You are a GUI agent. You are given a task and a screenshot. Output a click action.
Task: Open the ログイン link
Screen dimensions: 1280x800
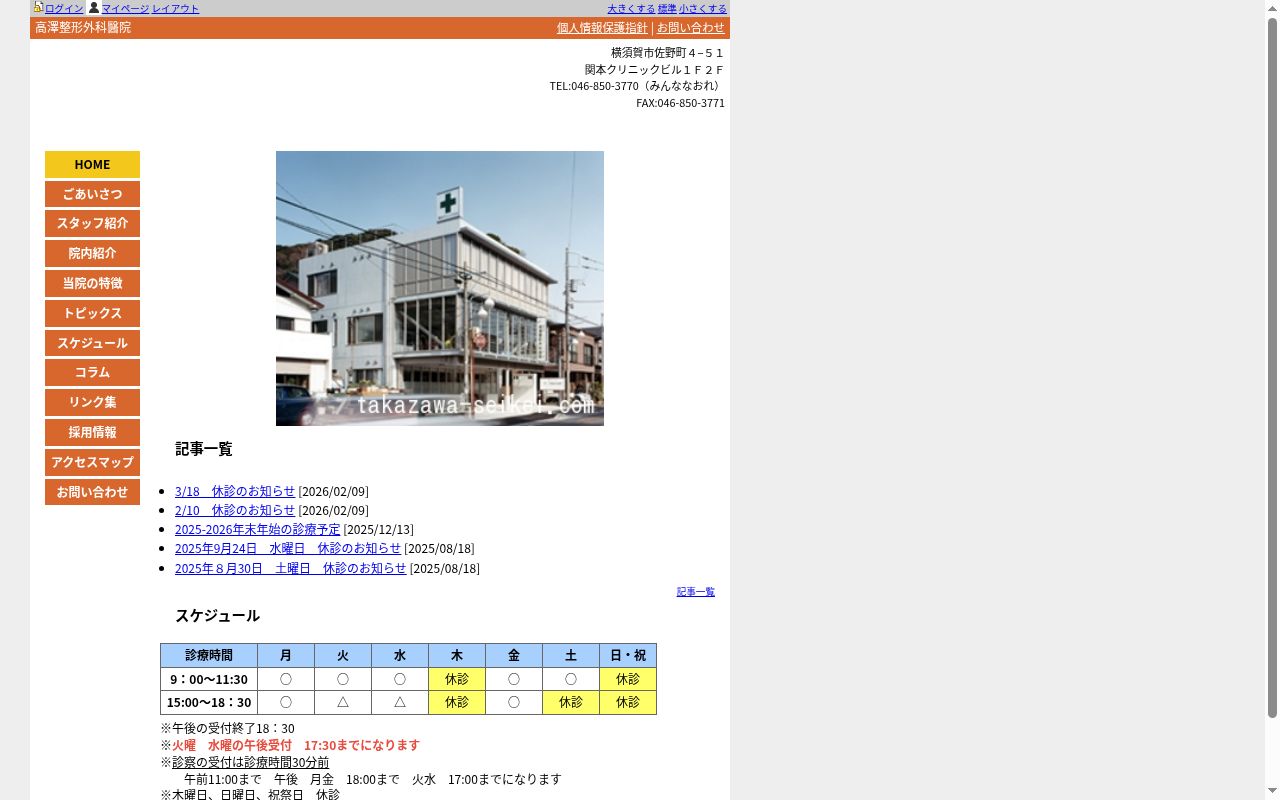coord(64,8)
